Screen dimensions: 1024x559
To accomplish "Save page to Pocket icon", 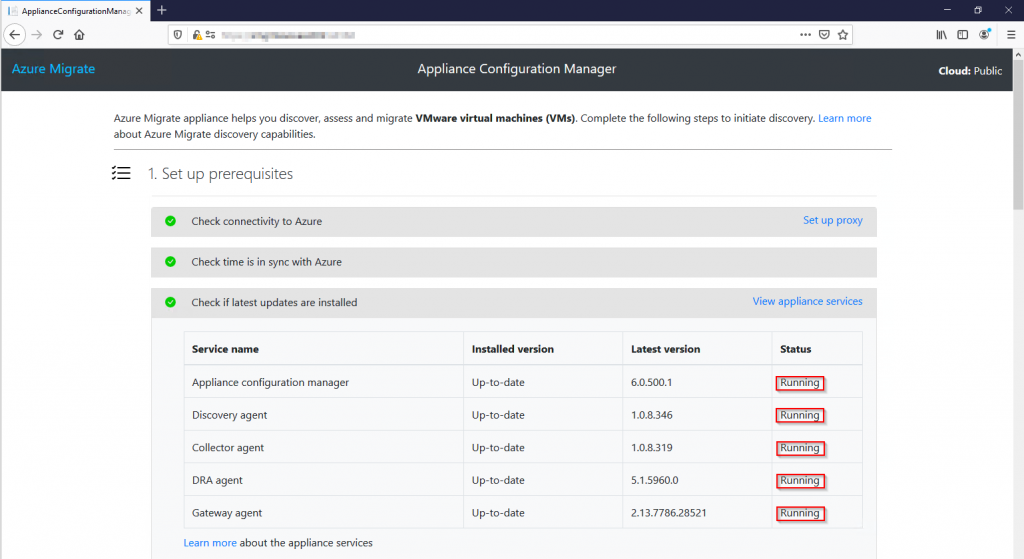I will coord(824,35).
